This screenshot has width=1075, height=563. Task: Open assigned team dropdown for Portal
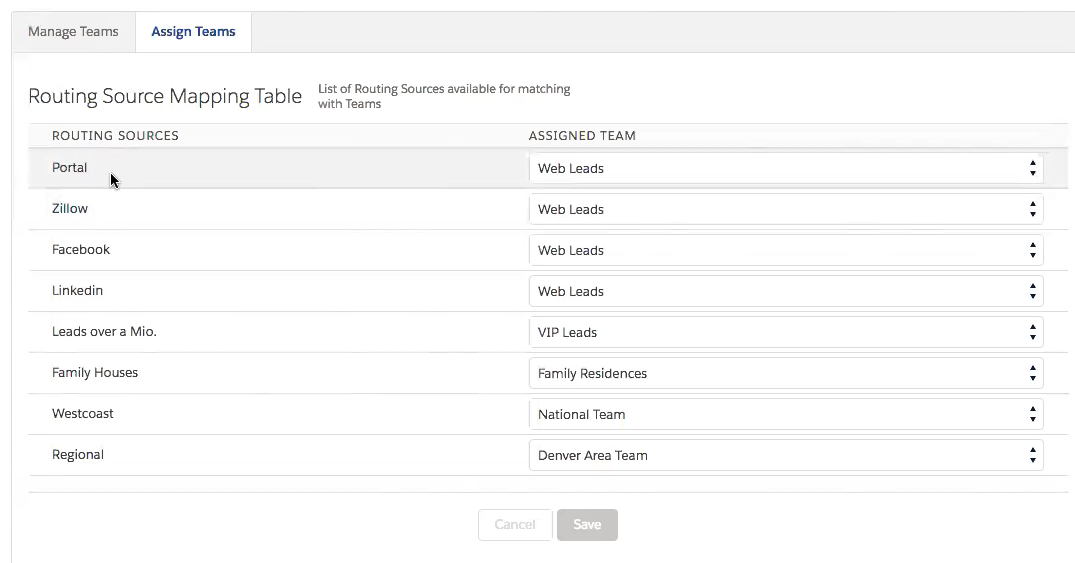(786, 168)
